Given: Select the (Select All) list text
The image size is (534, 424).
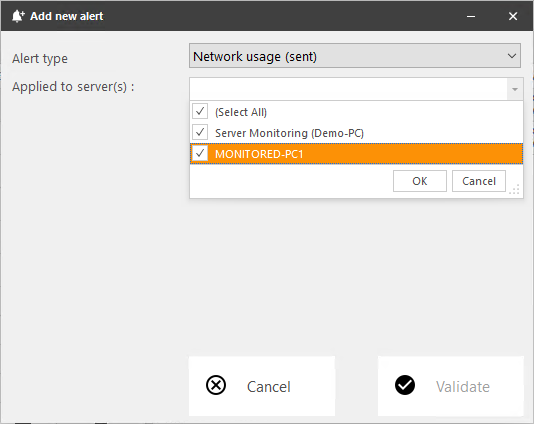Looking at the screenshot, I should 241,112.
